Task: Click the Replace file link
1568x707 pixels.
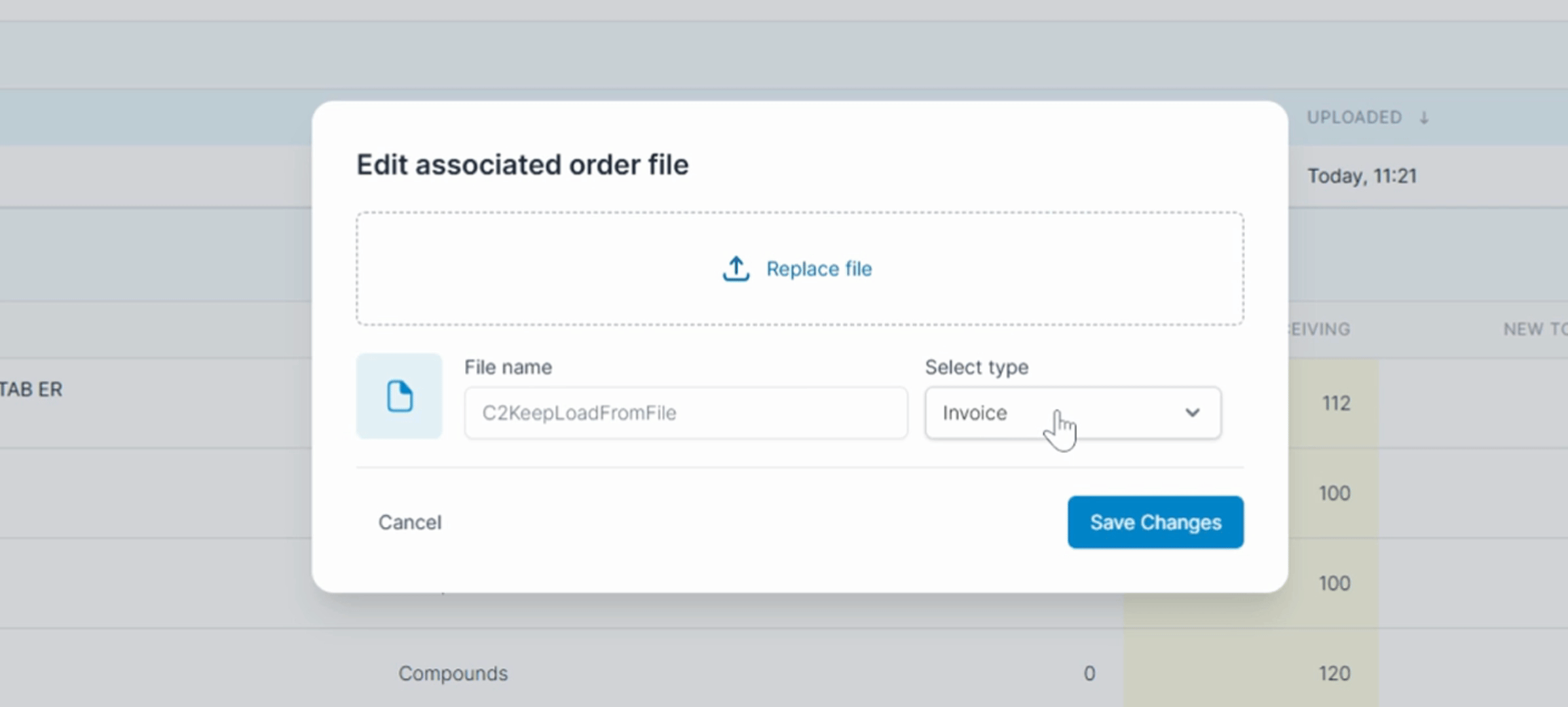Action: [819, 268]
